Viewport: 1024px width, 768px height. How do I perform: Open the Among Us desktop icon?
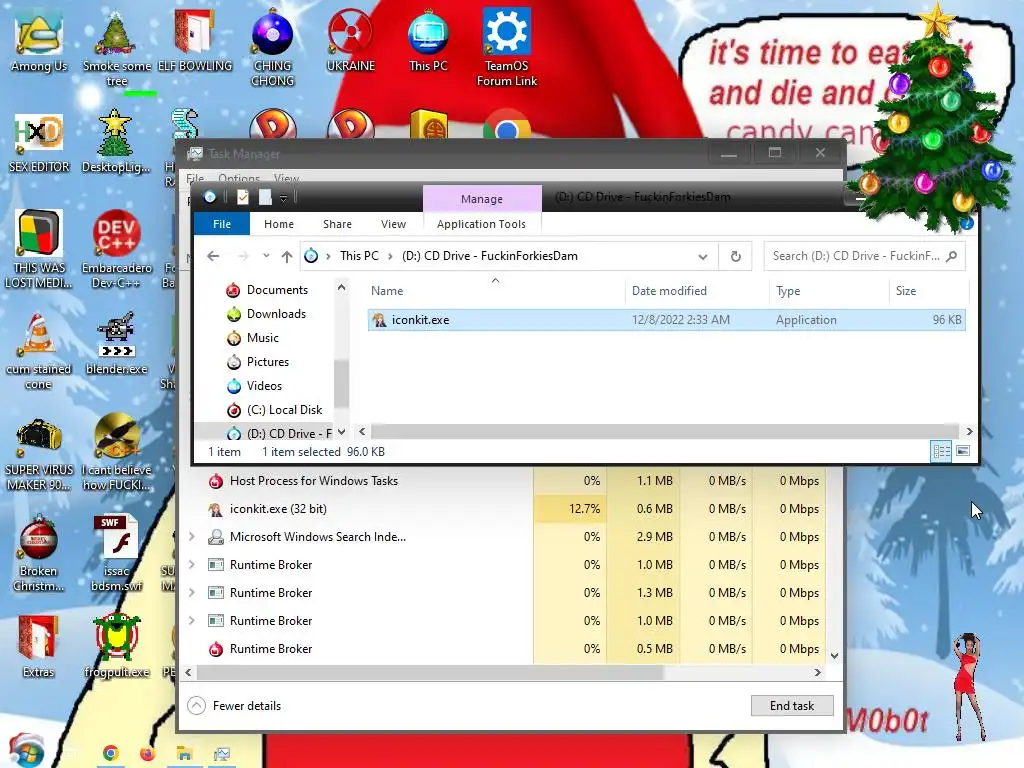coord(39,42)
